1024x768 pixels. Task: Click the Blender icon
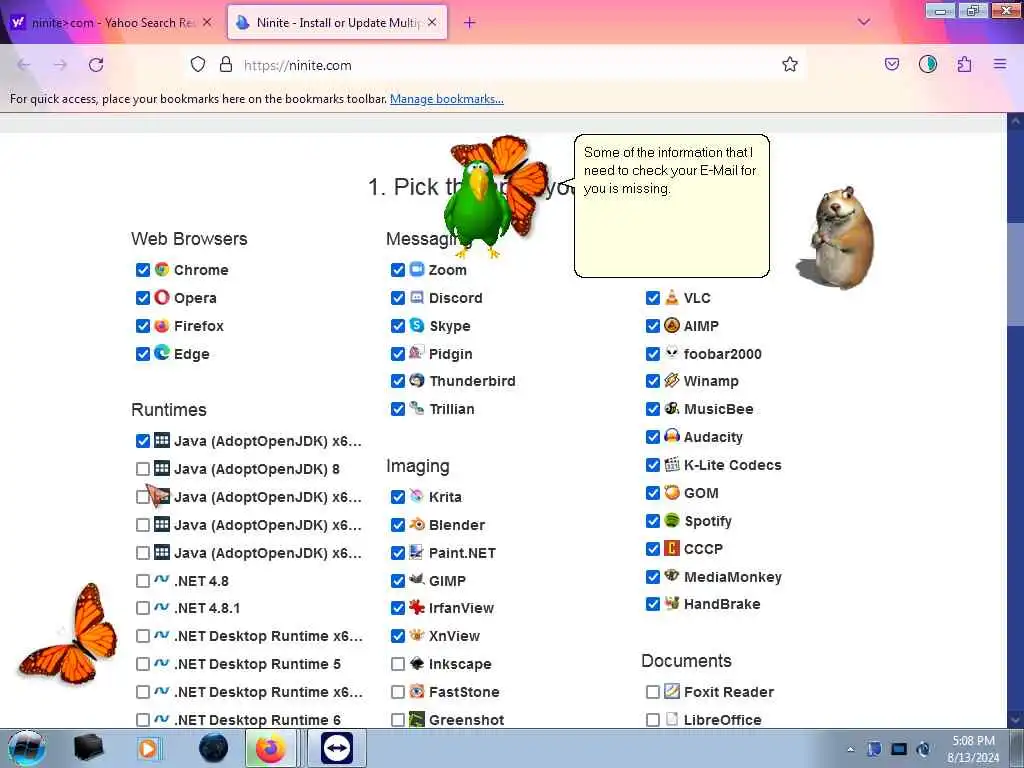417,524
